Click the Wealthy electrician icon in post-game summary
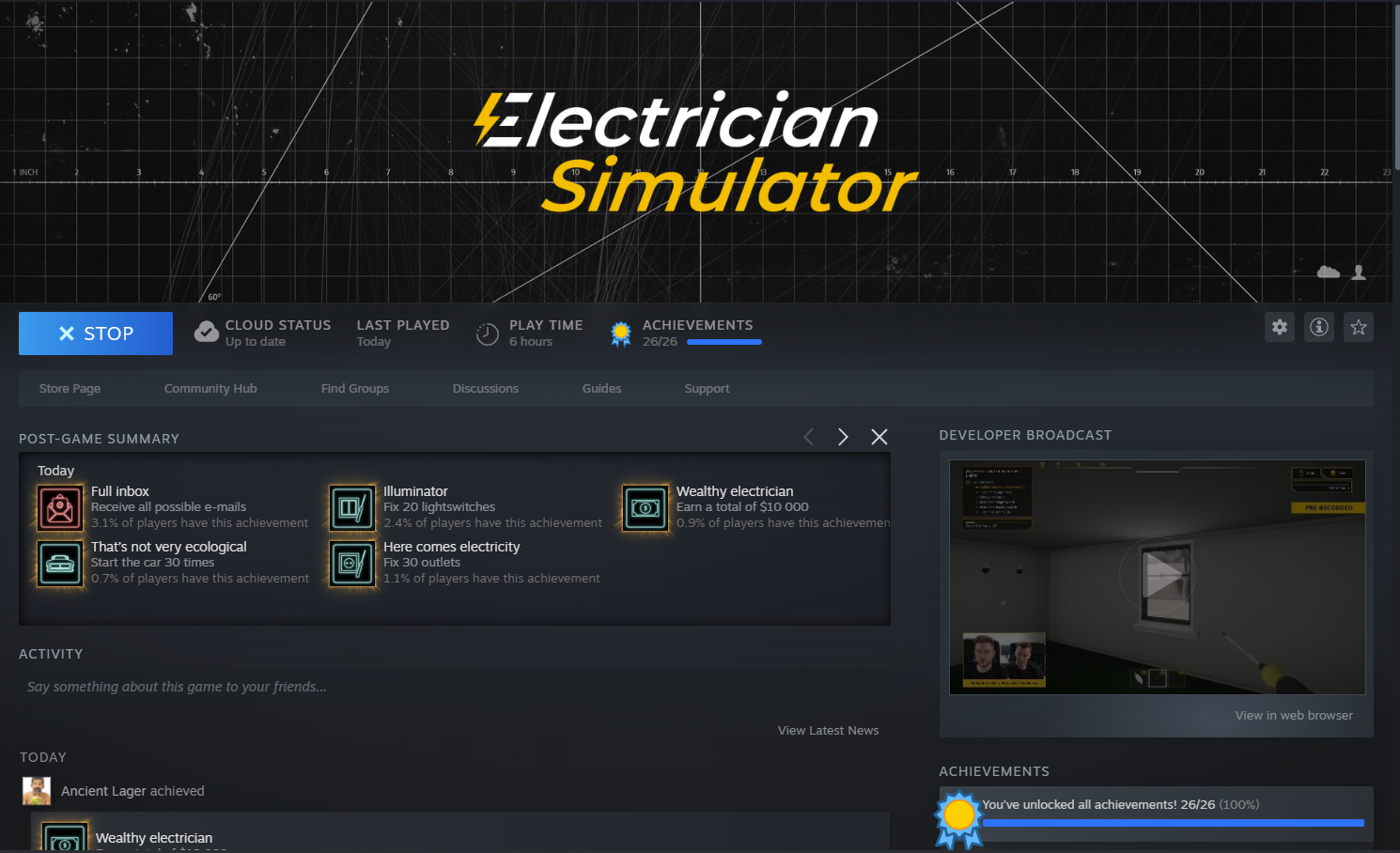This screenshot has width=1400, height=853. pos(646,508)
